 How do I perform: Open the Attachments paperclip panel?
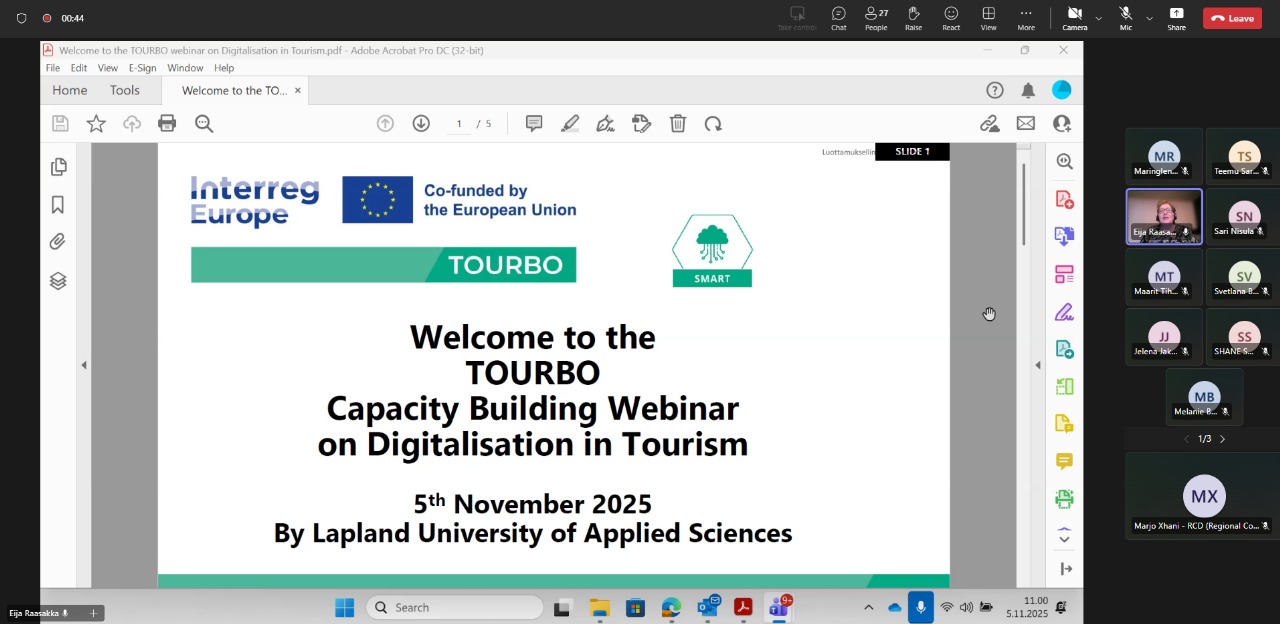(x=58, y=242)
